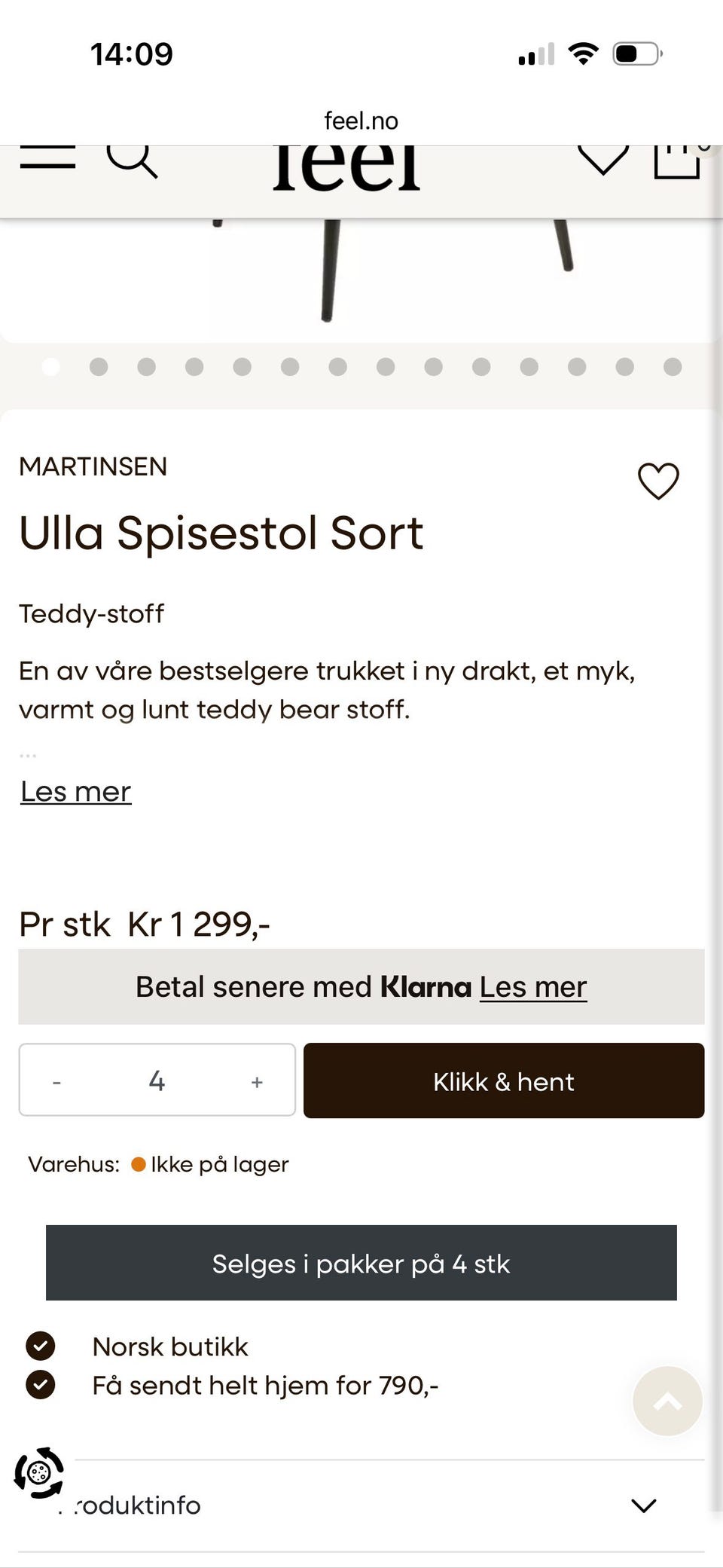The image size is (723, 1568).
Task: Open the wishlist heart in header
Action: [602, 158]
